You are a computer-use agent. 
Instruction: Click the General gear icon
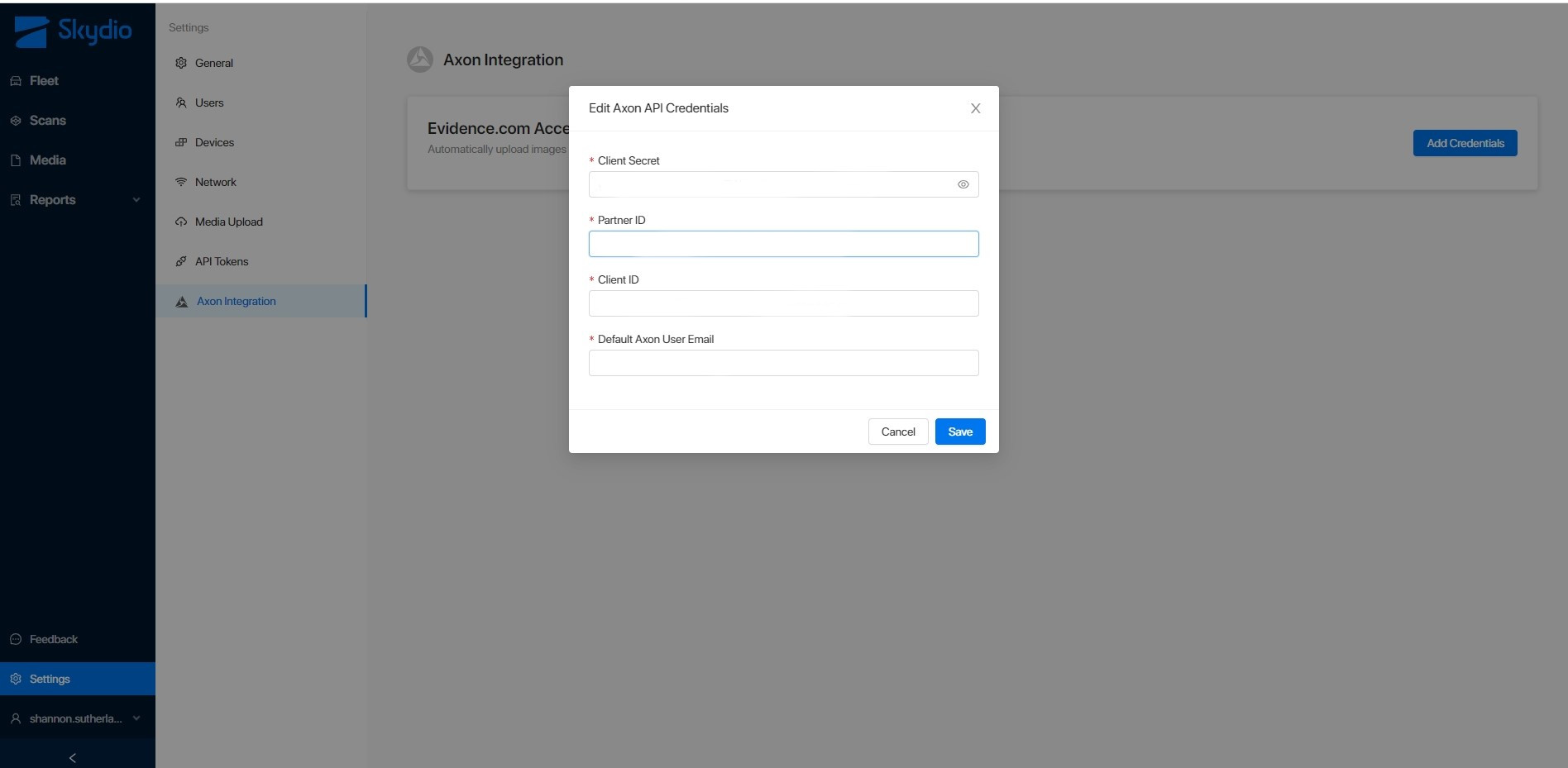[181, 63]
